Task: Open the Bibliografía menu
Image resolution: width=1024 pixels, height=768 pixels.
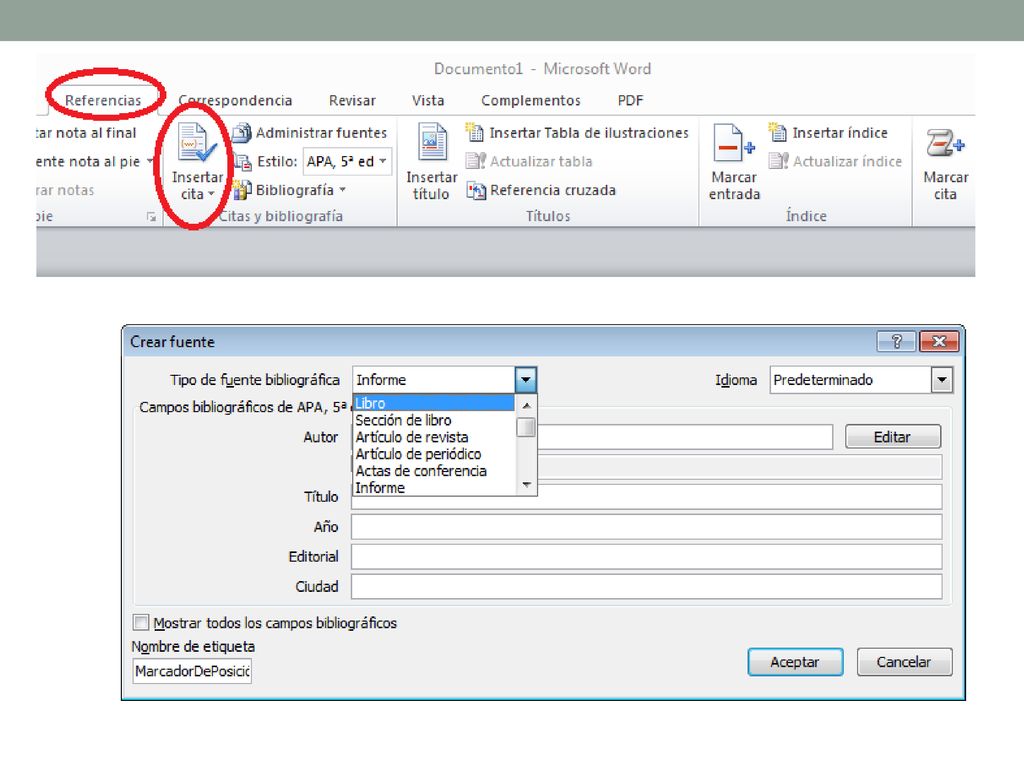Action: pos(290,190)
